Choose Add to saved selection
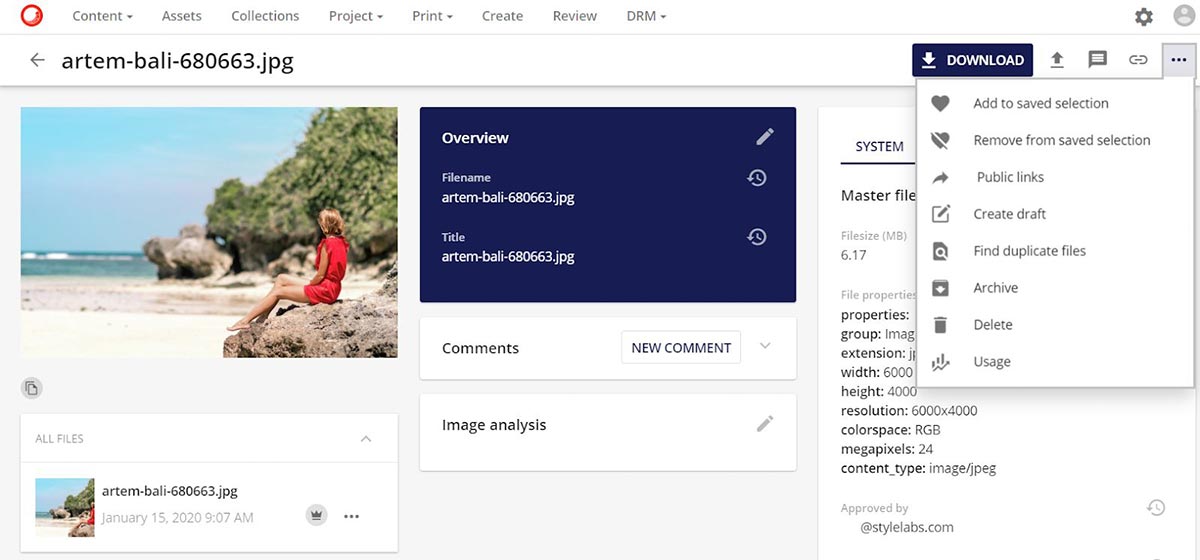 (x=1041, y=103)
